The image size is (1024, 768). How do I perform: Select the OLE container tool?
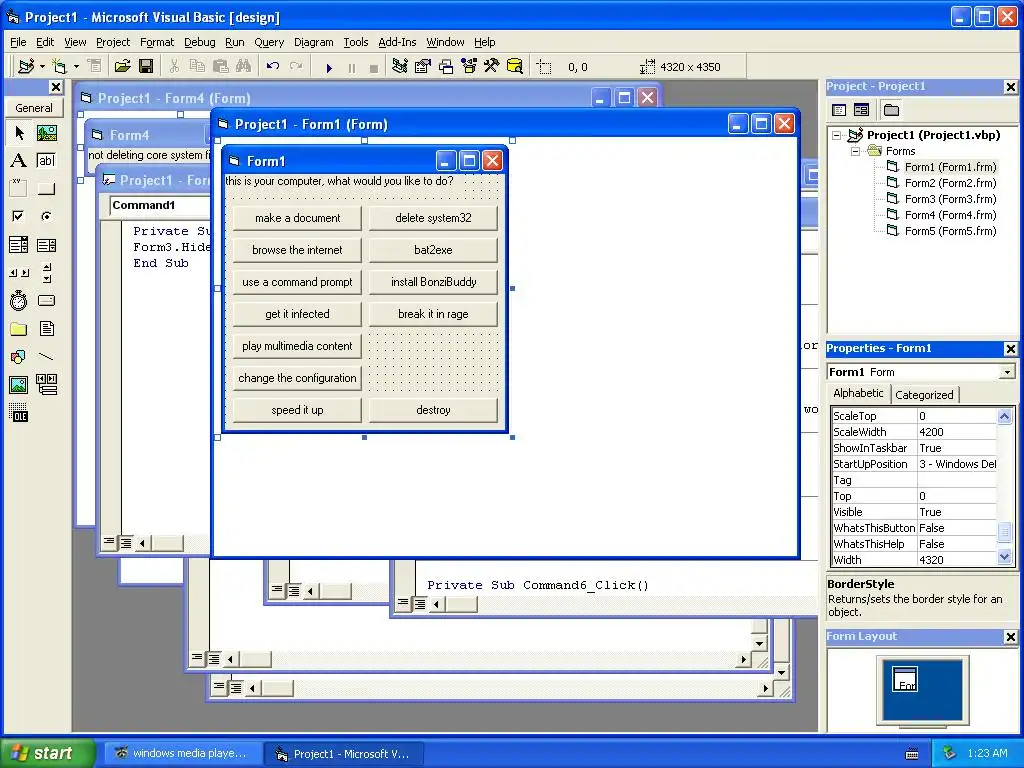pyautogui.click(x=19, y=413)
